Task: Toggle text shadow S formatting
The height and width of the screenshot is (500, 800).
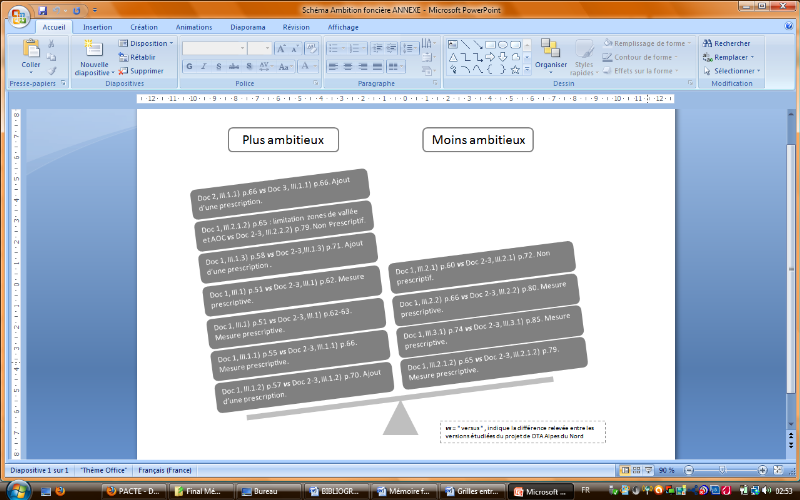Action: 249,66
